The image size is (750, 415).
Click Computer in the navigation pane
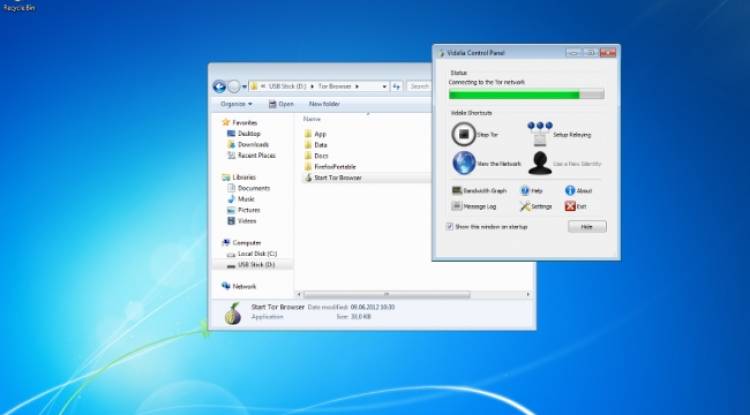(242, 243)
